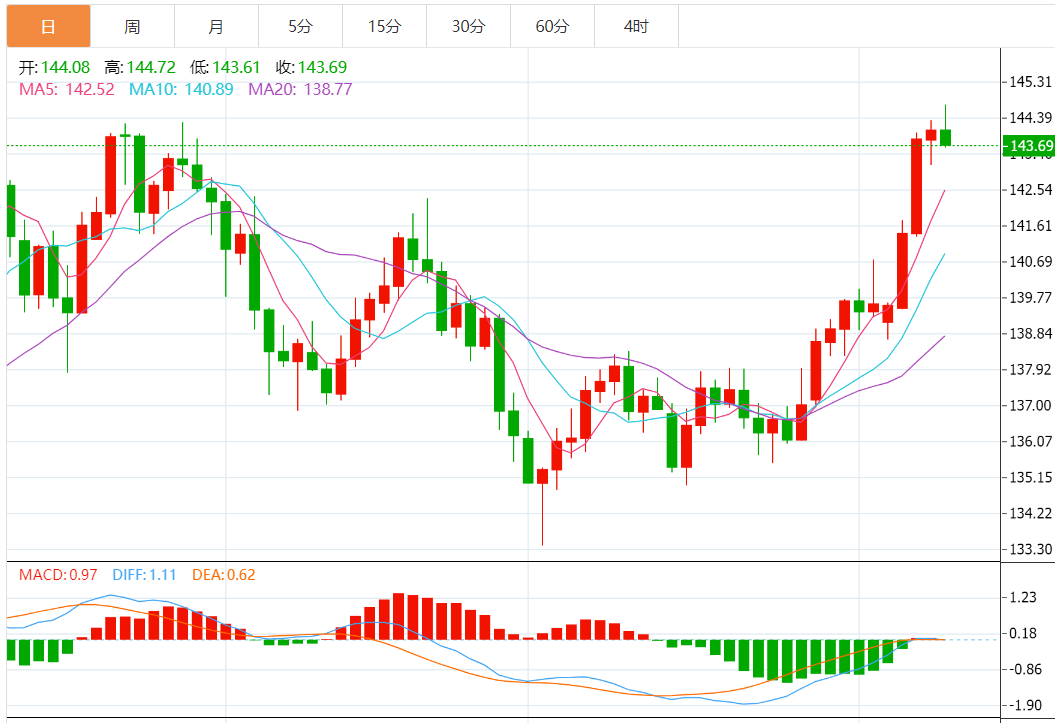The image size is (1055, 723).
Task: Click the MA10: 140.89 label
Action: [181, 89]
